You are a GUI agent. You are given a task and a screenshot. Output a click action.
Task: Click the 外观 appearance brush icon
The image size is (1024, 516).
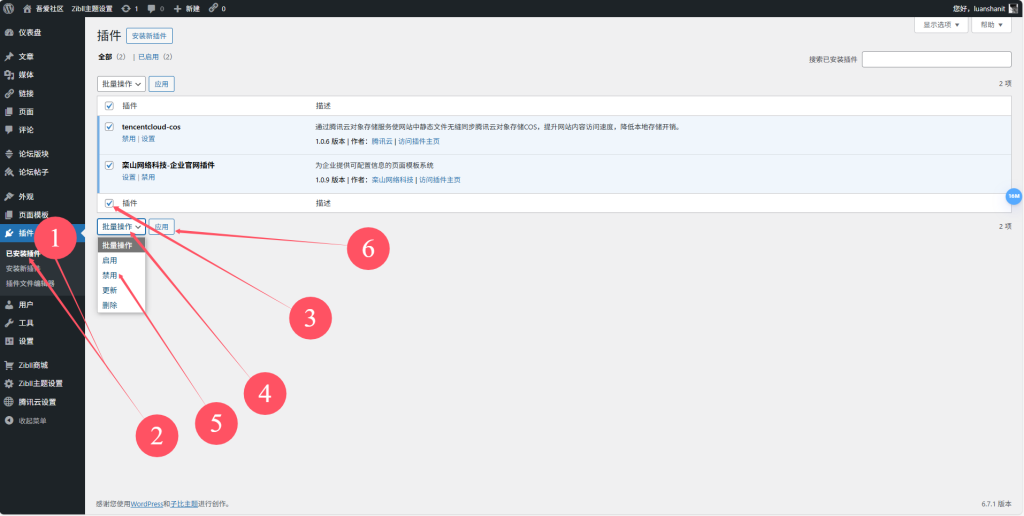[9, 197]
